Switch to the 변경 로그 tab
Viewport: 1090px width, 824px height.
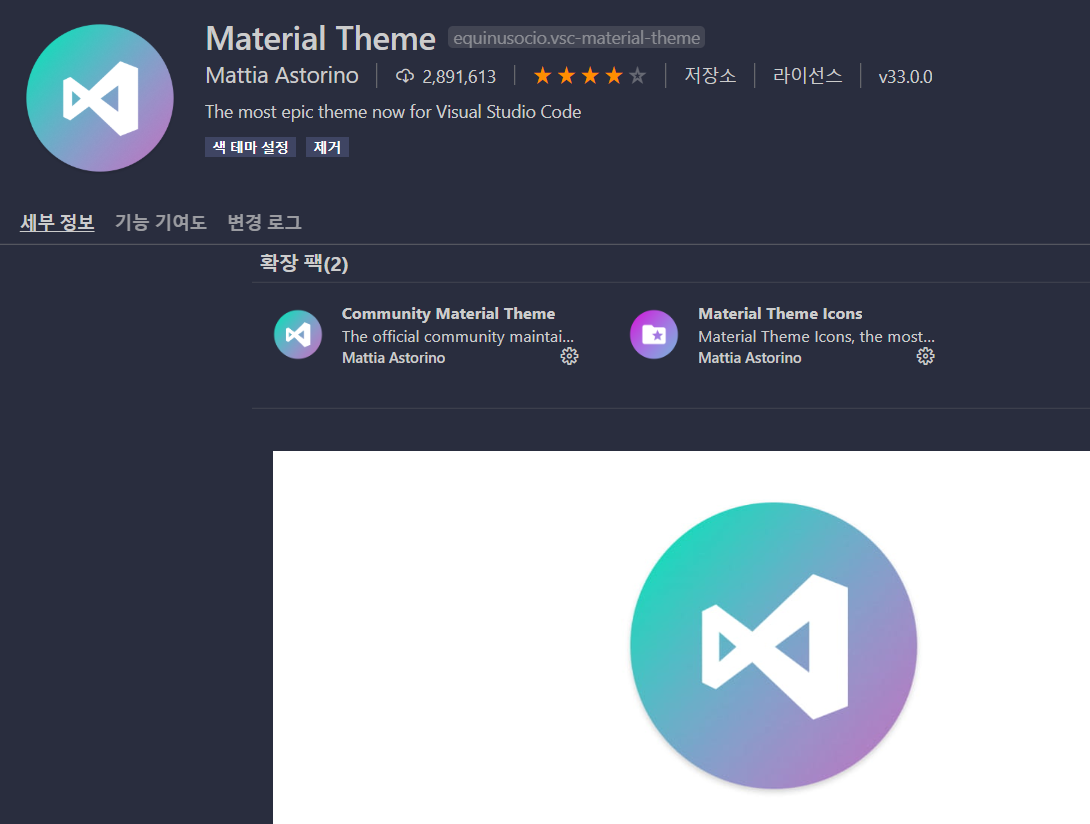coord(264,223)
